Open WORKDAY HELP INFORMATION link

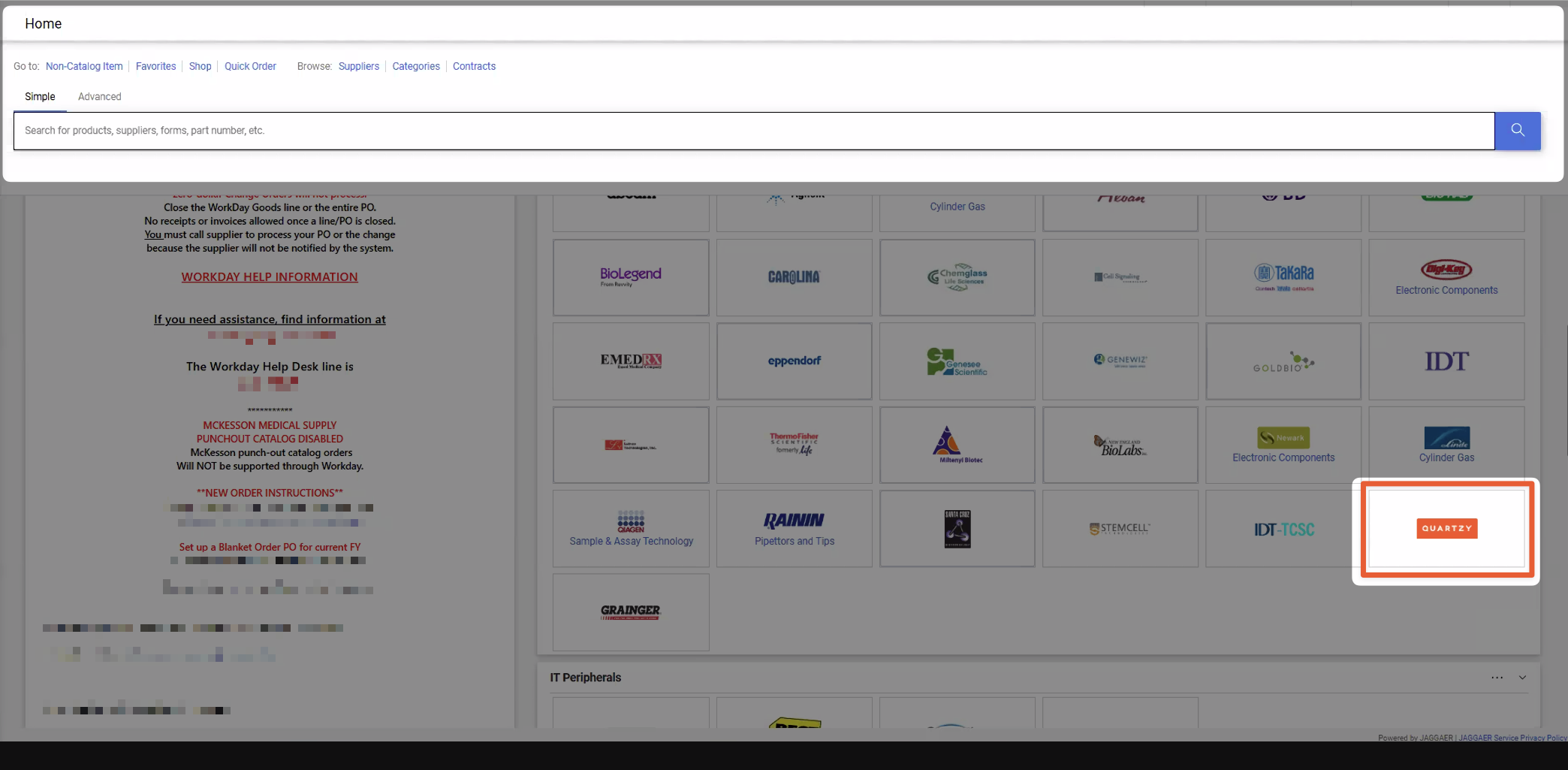(x=270, y=277)
